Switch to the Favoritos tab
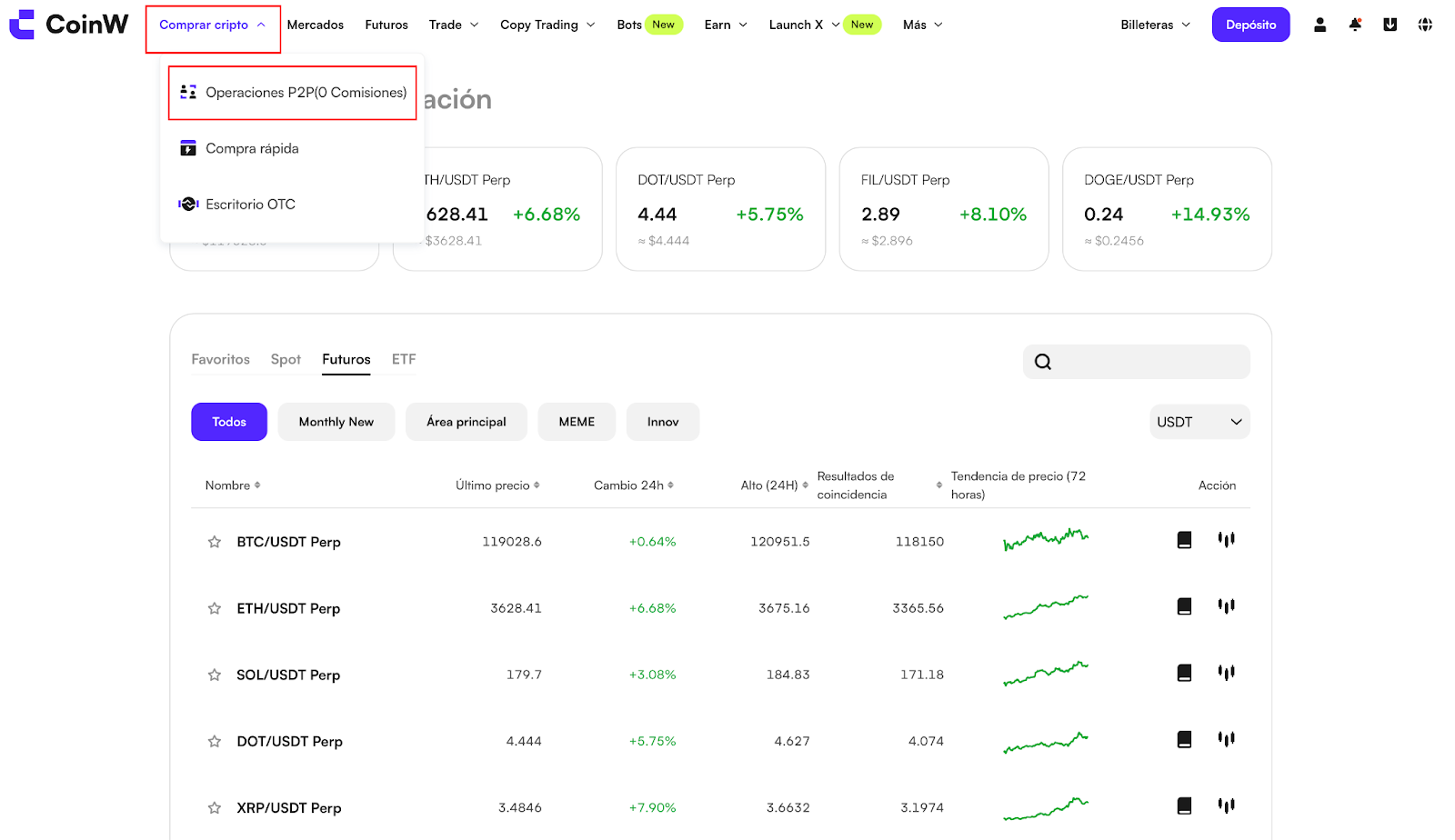Screen dimensions: 1455x840 tap(220, 359)
